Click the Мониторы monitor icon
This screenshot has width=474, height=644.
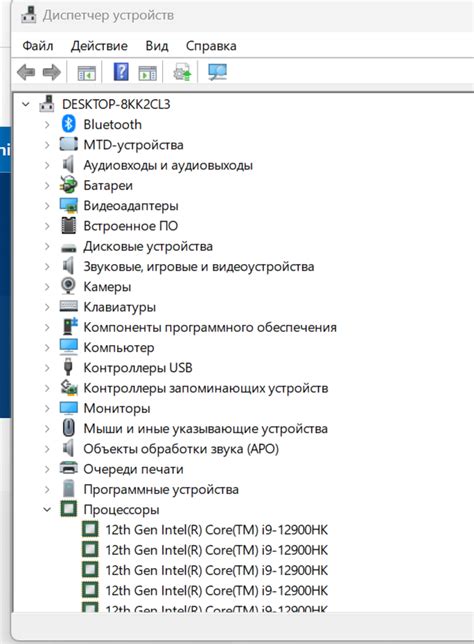69,408
